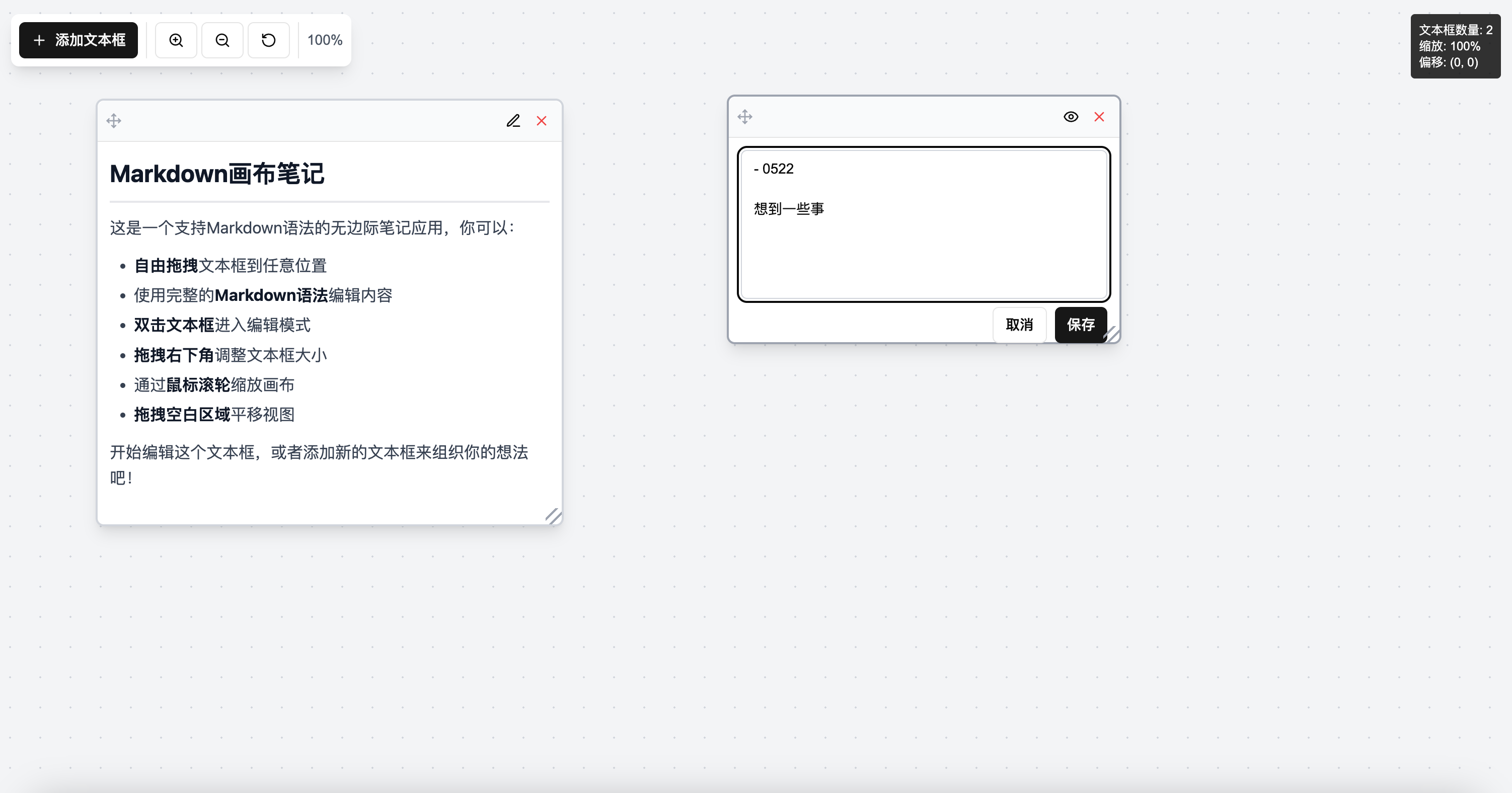The image size is (1512, 793).
Task: Click the 双击文本框 bullet item
Action: coord(222,325)
